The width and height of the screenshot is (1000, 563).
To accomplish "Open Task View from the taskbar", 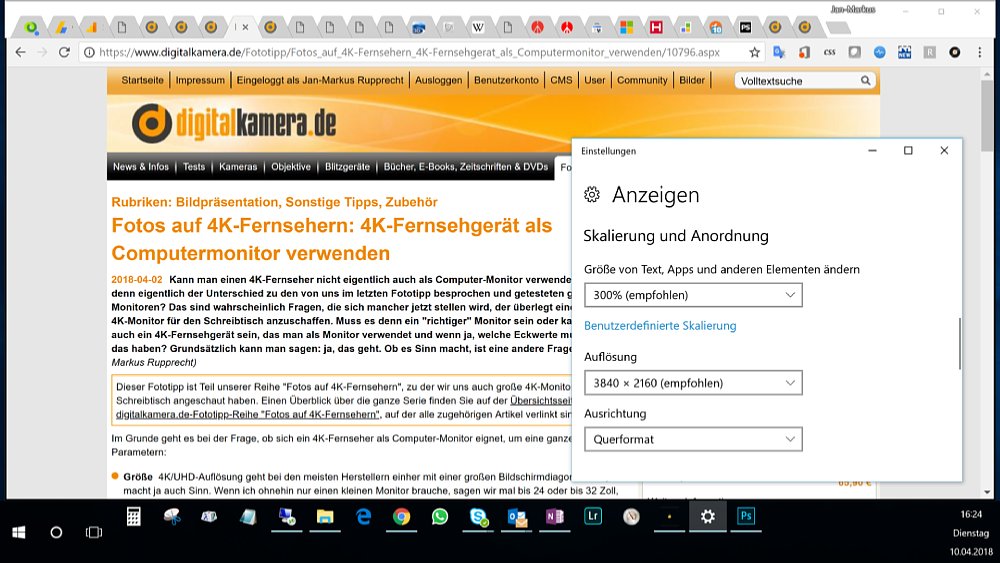I will tap(94, 532).
